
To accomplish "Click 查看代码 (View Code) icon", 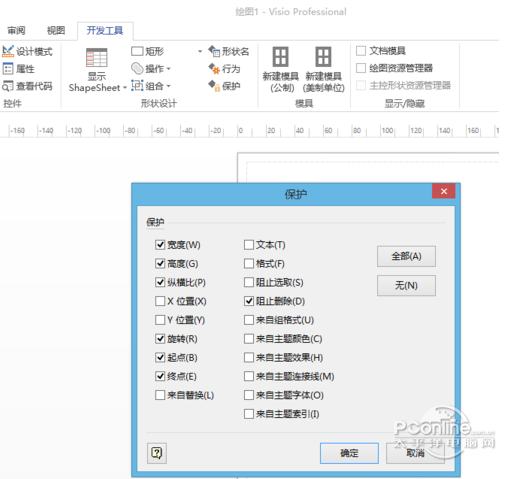I will click(x=8, y=86).
